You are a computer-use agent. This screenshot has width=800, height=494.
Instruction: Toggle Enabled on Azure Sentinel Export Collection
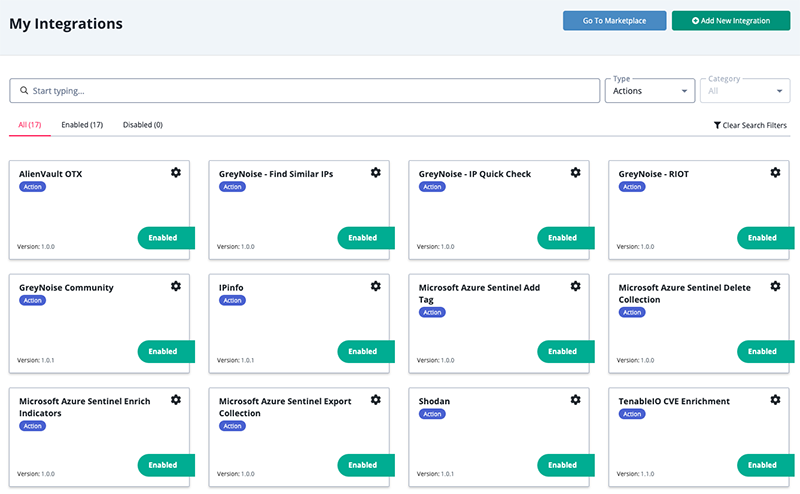[x=366, y=465]
